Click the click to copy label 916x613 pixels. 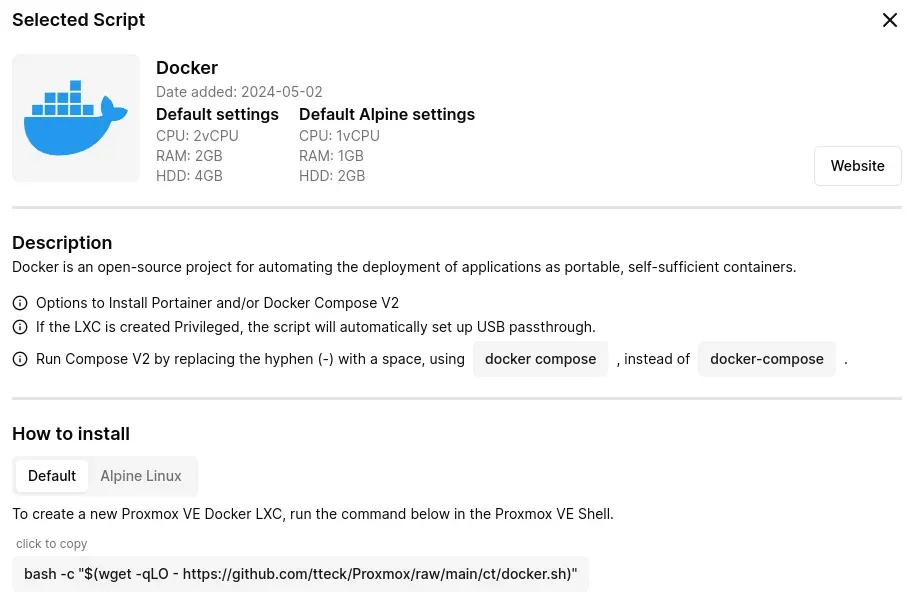click(51, 543)
